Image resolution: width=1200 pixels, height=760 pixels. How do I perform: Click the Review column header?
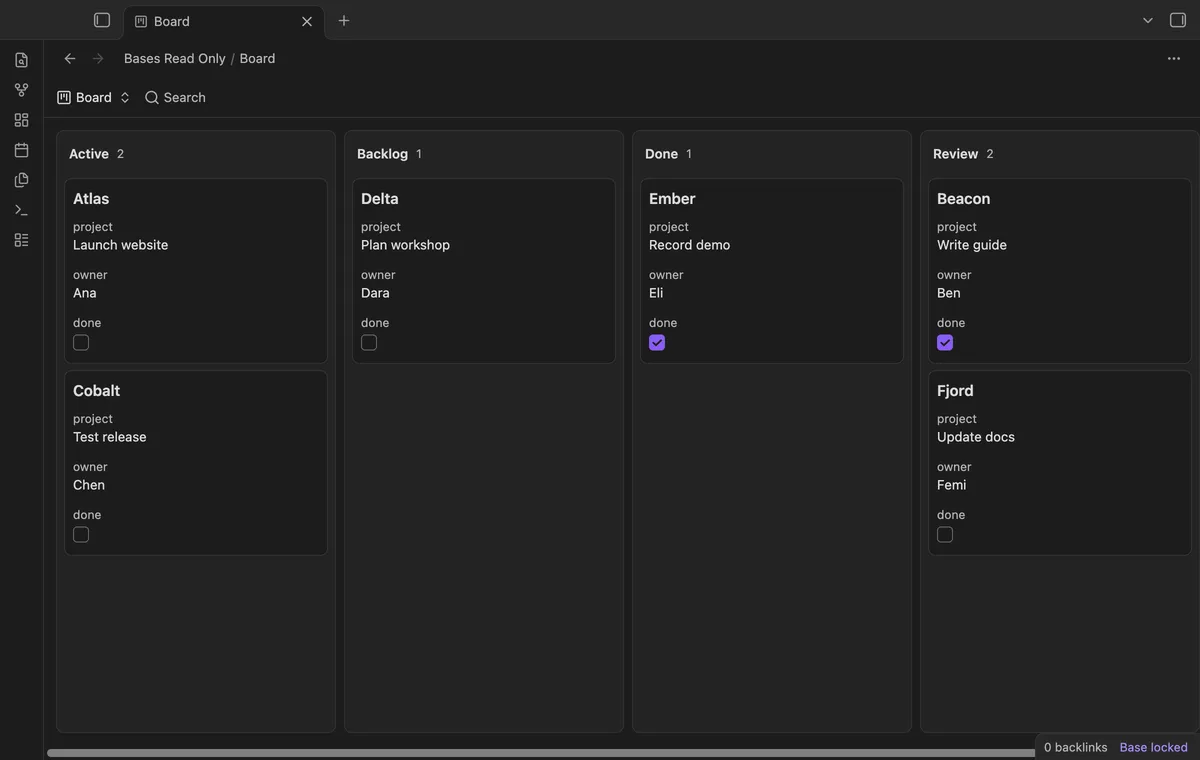coord(955,154)
